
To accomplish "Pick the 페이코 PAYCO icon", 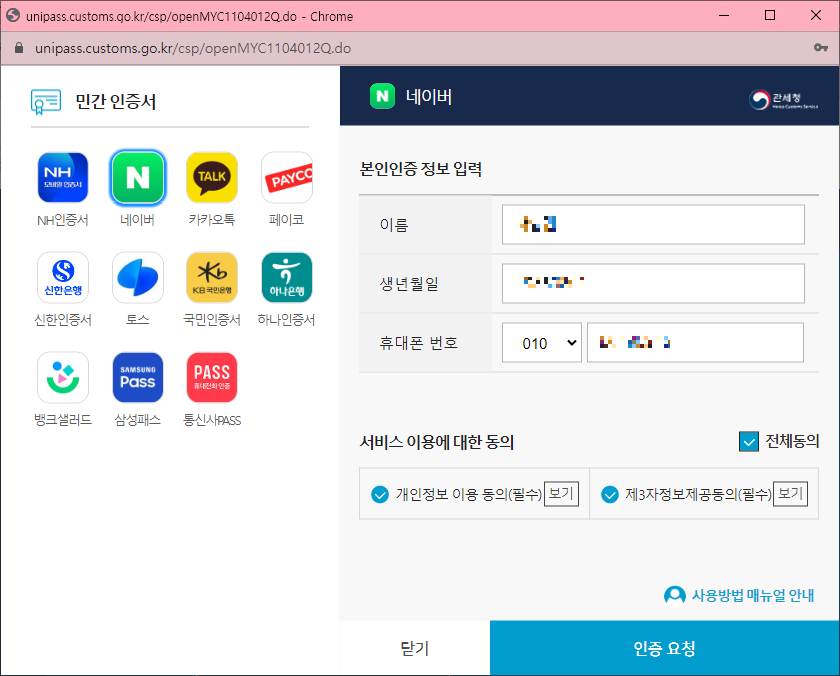I will (x=287, y=177).
